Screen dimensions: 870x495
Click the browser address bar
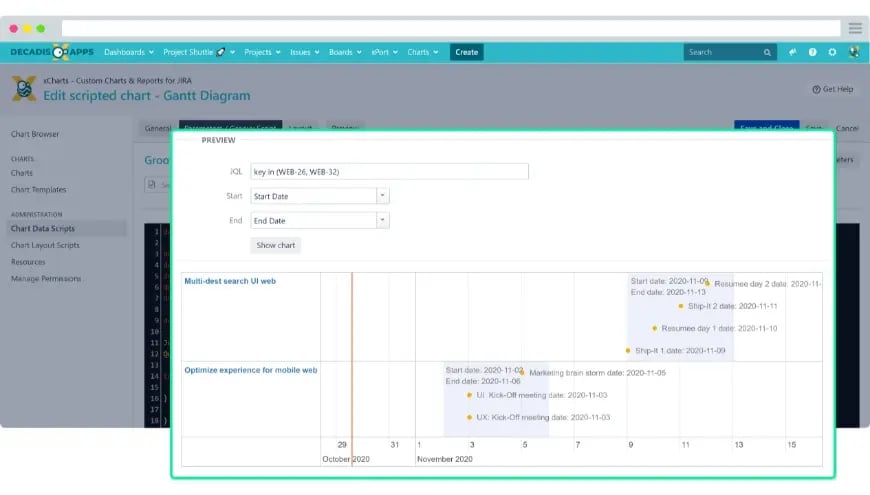click(x=451, y=28)
